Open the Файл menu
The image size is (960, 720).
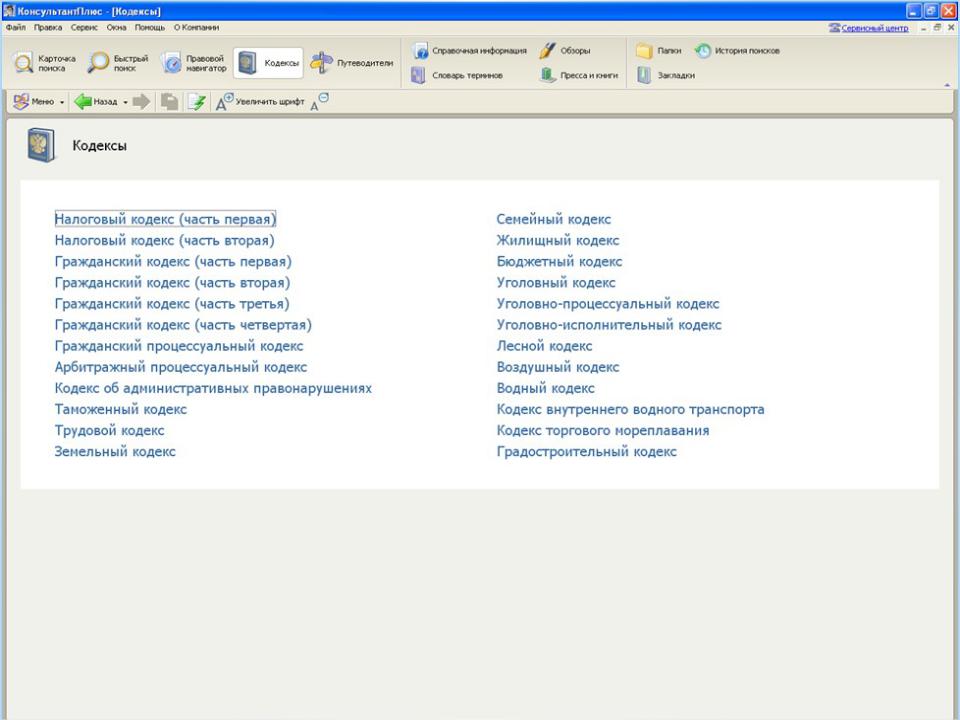(16, 28)
